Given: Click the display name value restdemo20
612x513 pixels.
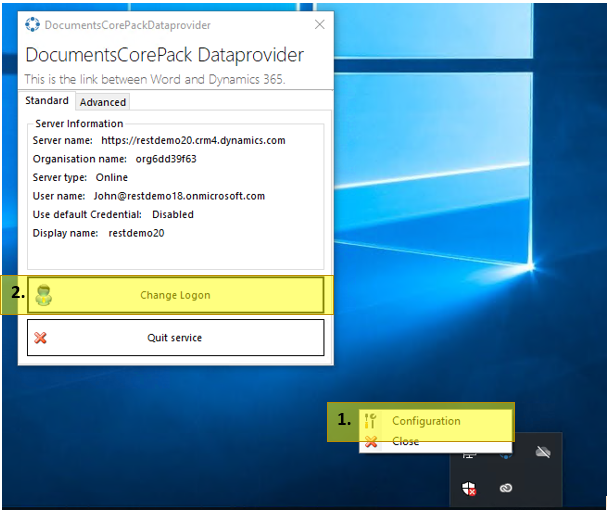Looking at the screenshot, I should pos(136,233).
